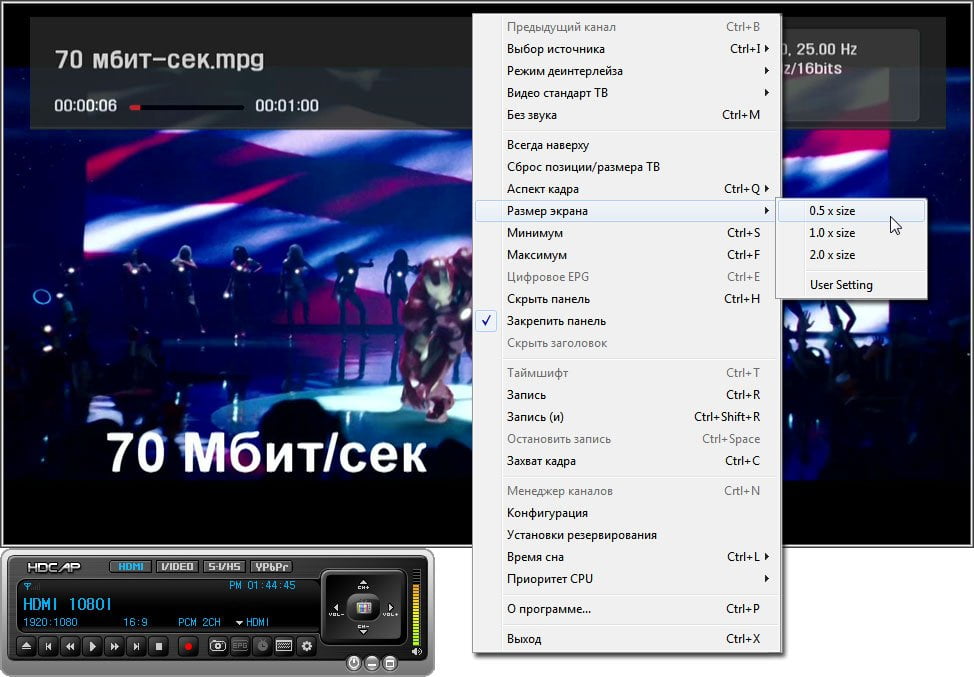The width and height of the screenshot is (974, 677).
Task: Click the round full-screen window button on HDCAP
Action: [389, 663]
